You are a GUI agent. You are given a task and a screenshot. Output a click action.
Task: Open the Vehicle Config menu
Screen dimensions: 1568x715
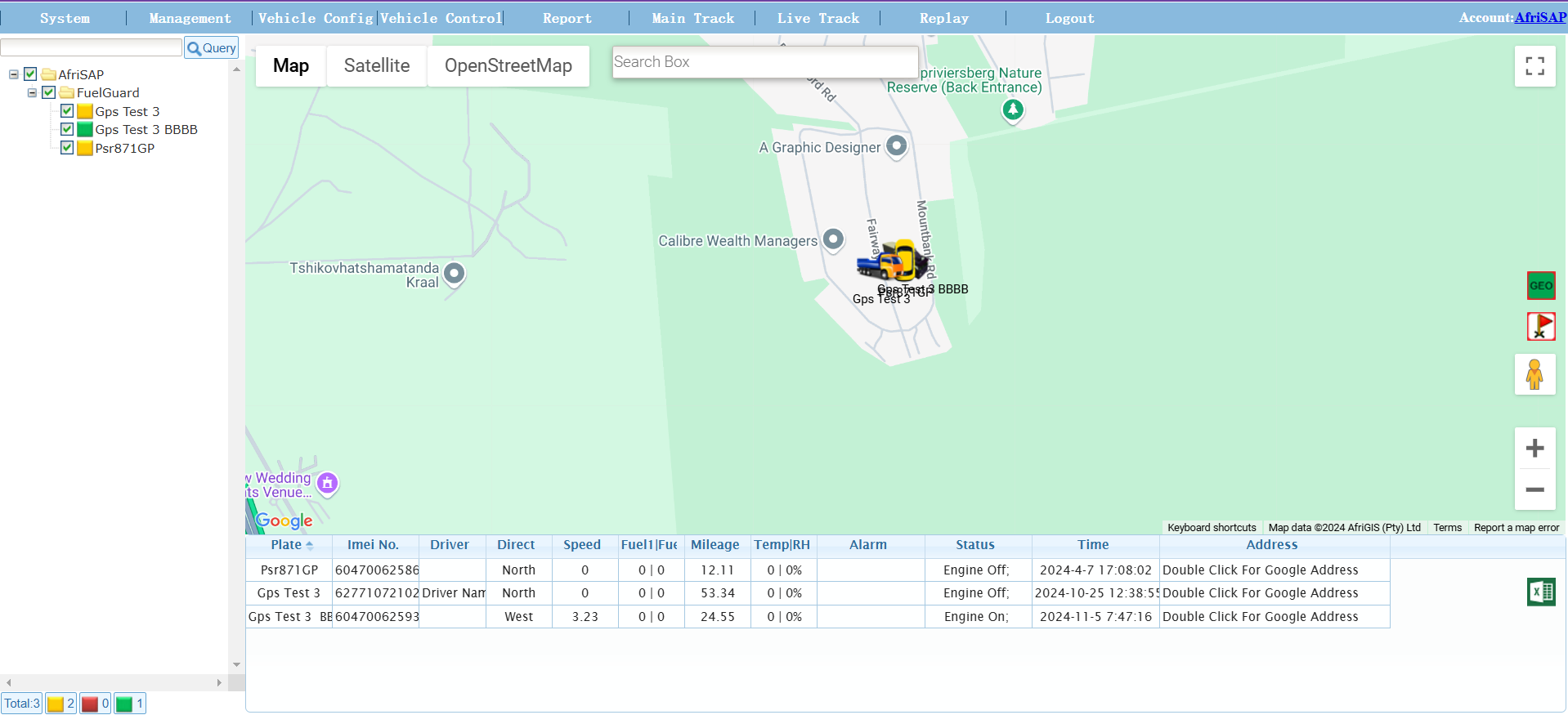(316, 18)
